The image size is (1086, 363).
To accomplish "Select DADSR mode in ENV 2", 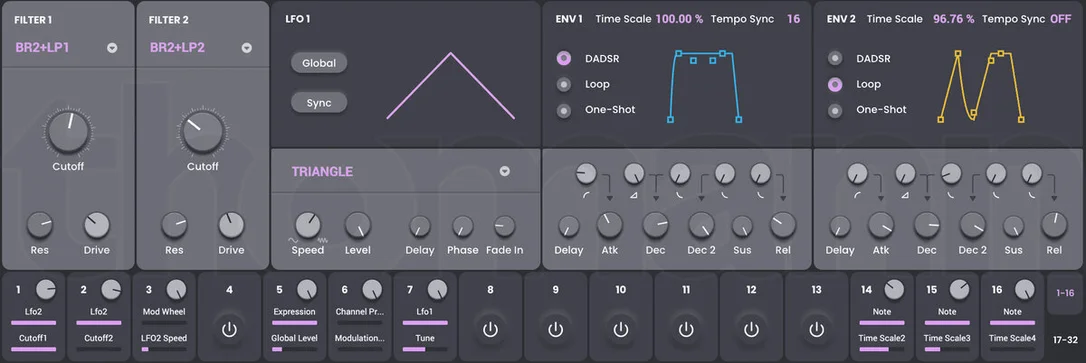I will (836, 59).
